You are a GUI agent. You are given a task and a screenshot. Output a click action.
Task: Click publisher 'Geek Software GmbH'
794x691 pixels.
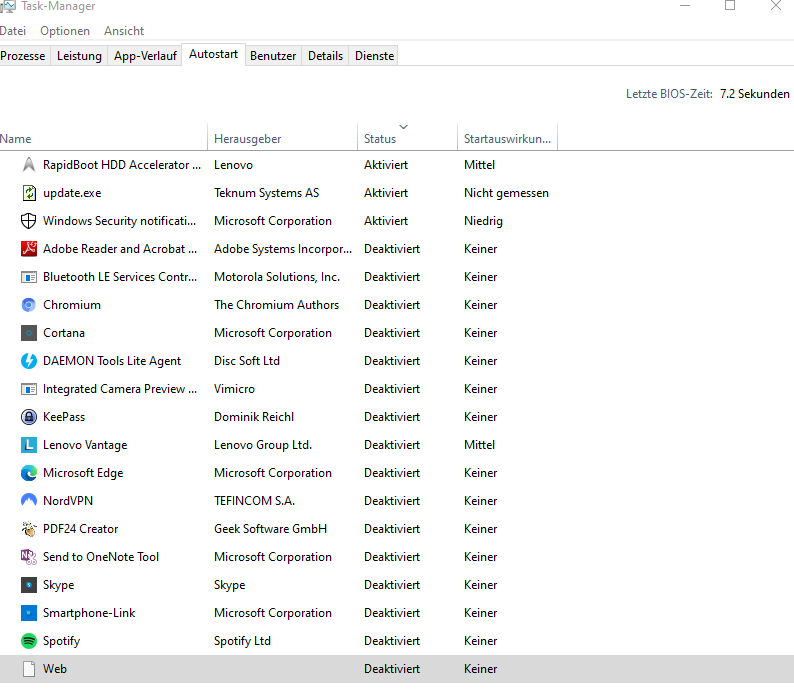tap(270, 529)
